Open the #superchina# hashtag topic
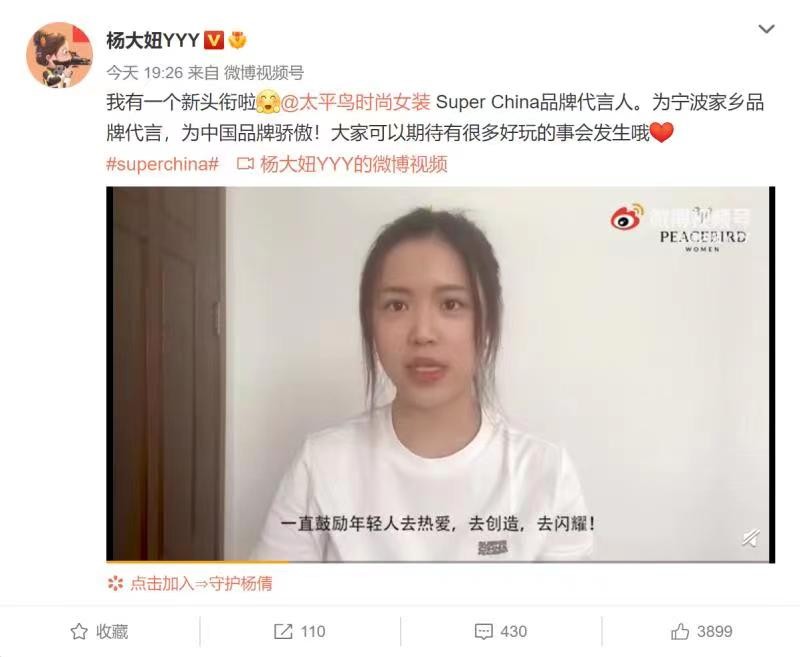The image size is (800, 657). tap(162, 164)
